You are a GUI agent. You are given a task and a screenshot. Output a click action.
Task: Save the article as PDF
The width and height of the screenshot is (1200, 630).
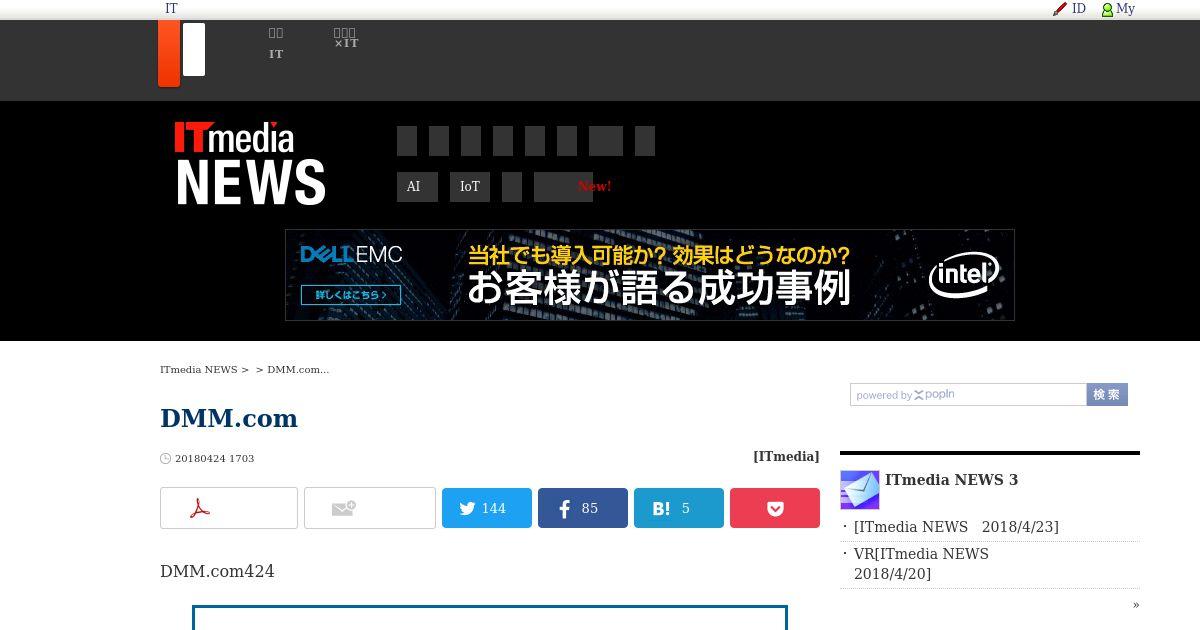(x=229, y=508)
